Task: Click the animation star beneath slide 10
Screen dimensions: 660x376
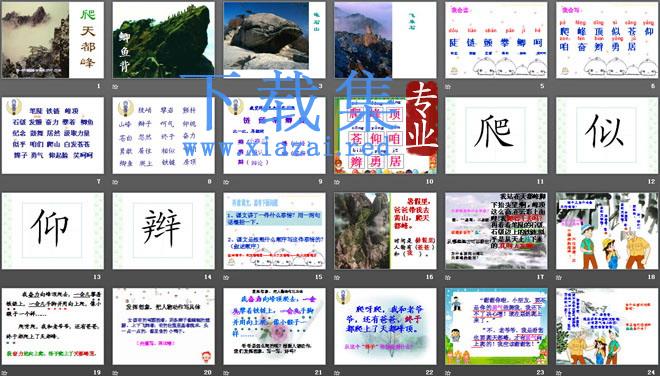Action: click(337, 182)
